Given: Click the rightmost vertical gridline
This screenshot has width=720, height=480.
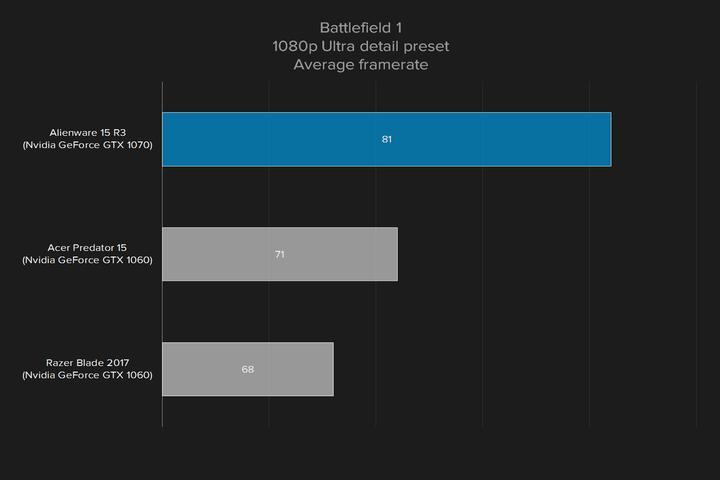Looking at the screenshot, I should click(697, 300).
